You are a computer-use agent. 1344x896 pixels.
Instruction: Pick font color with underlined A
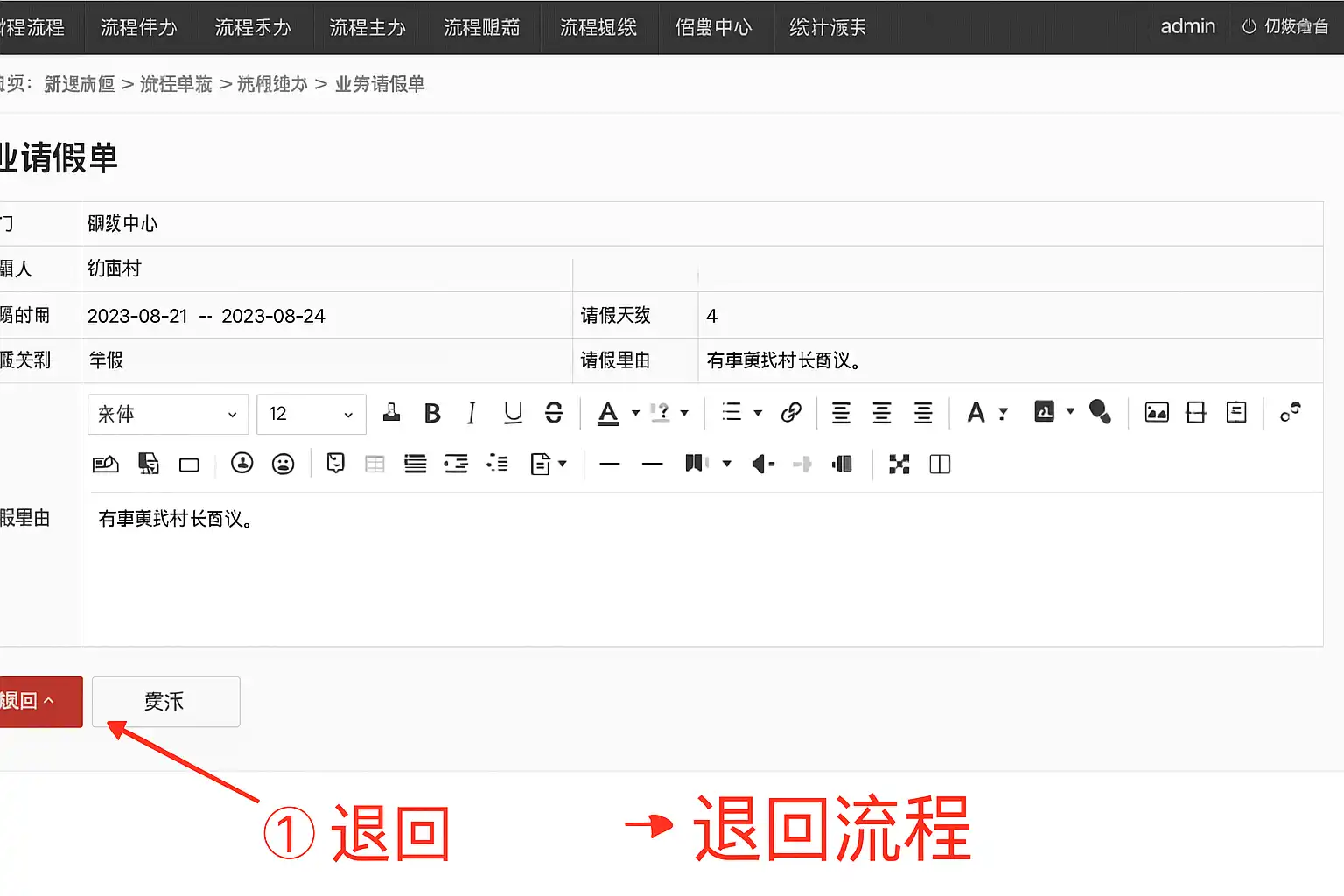click(x=607, y=413)
